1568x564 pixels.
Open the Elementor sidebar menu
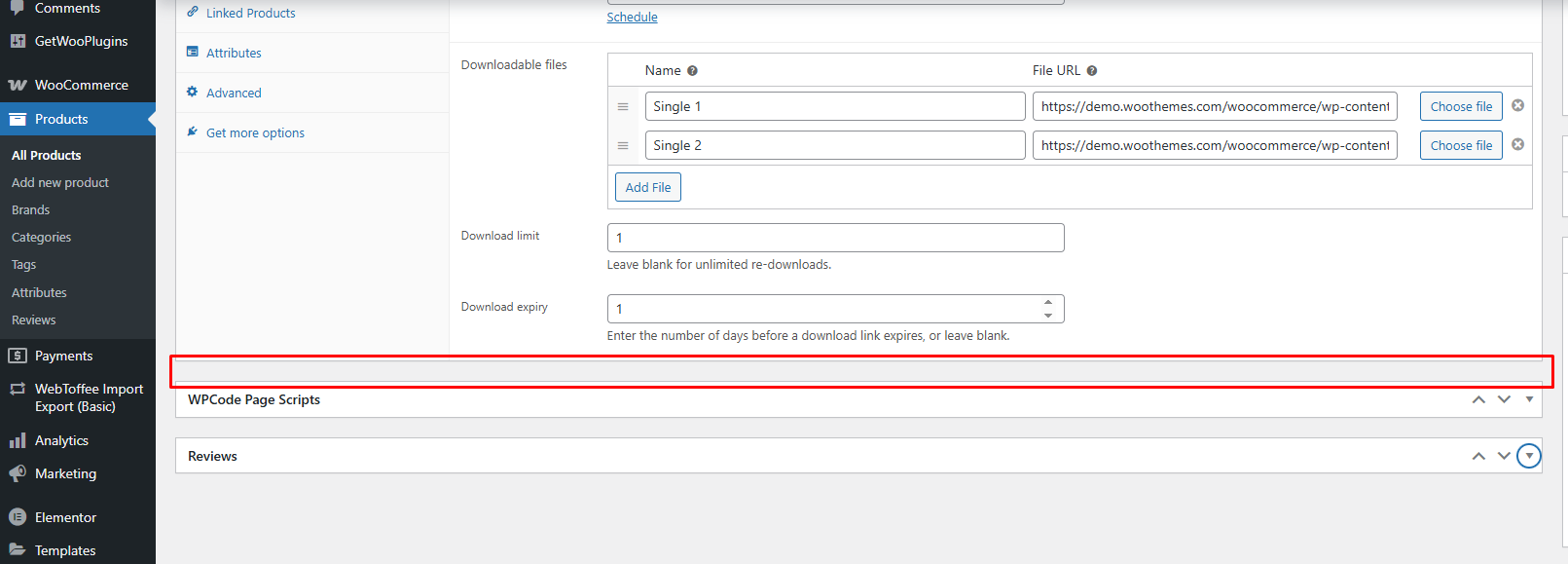(x=65, y=517)
